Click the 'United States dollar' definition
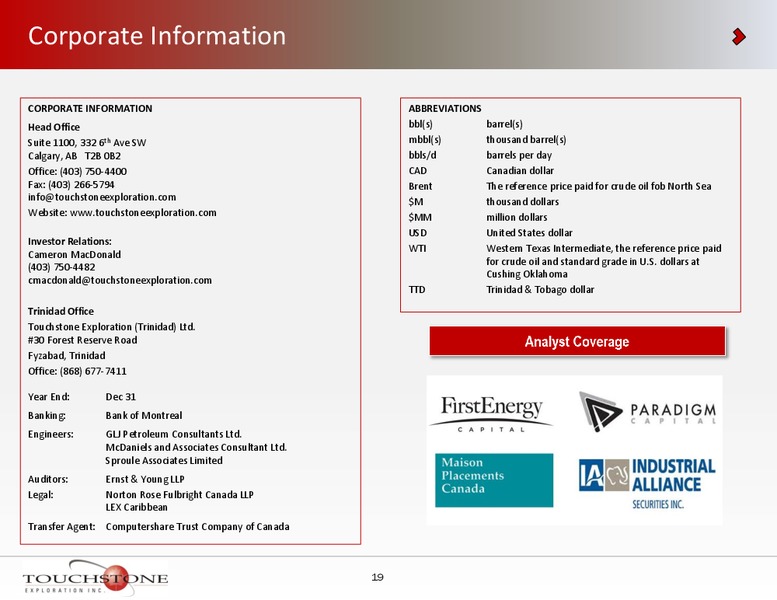The height and width of the screenshot is (600, 777). tap(529, 233)
